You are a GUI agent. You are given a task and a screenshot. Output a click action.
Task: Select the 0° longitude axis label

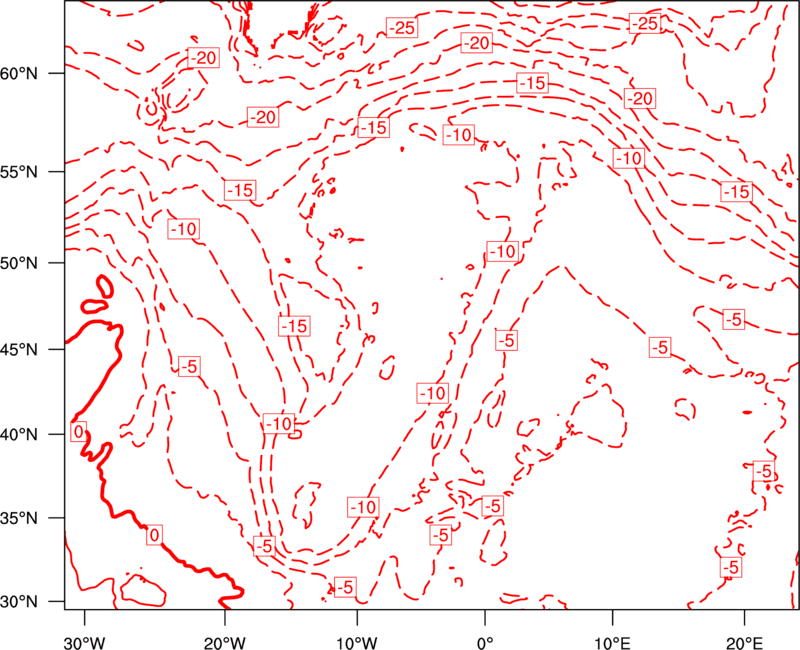pyautogui.click(x=485, y=643)
